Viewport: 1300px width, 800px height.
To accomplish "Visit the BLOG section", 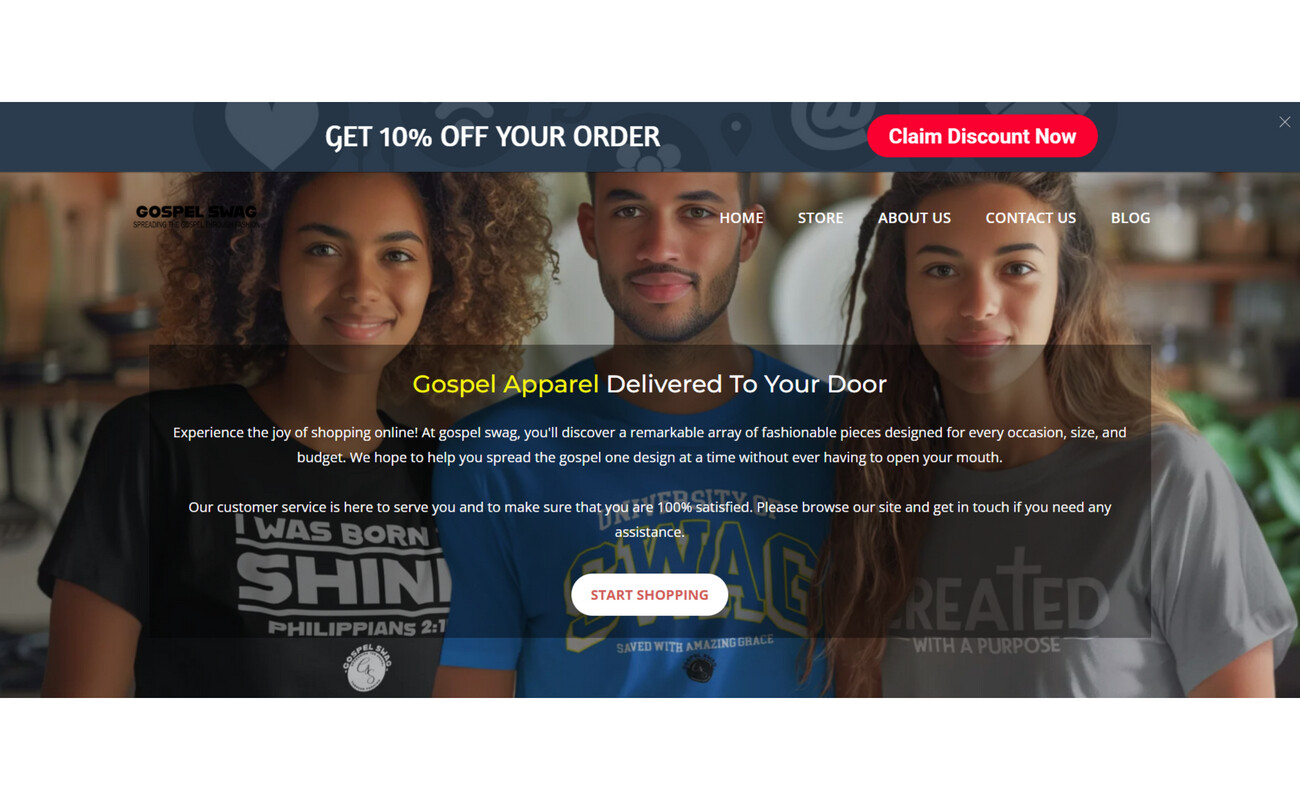I will tap(1130, 218).
